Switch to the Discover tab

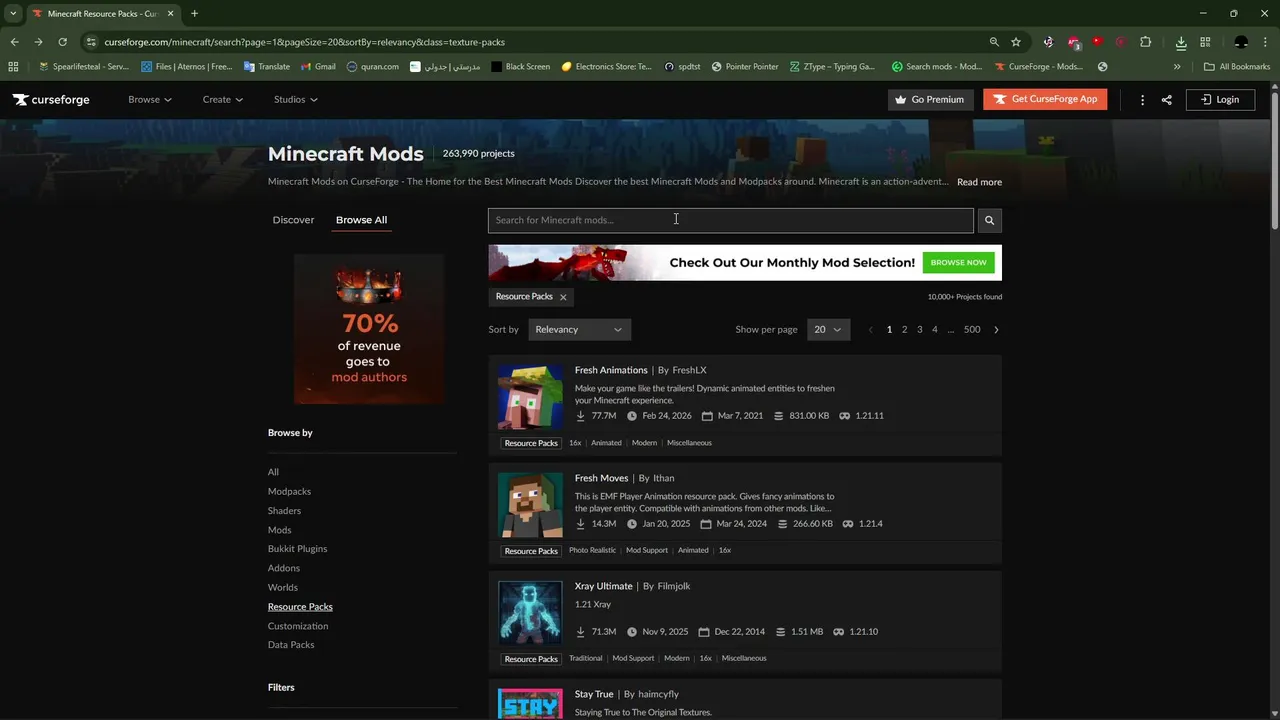[x=293, y=220]
